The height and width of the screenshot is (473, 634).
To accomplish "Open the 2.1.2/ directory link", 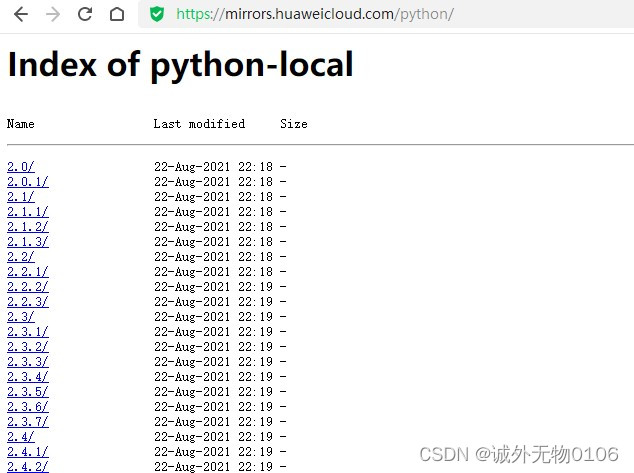I will click(x=27, y=226).
